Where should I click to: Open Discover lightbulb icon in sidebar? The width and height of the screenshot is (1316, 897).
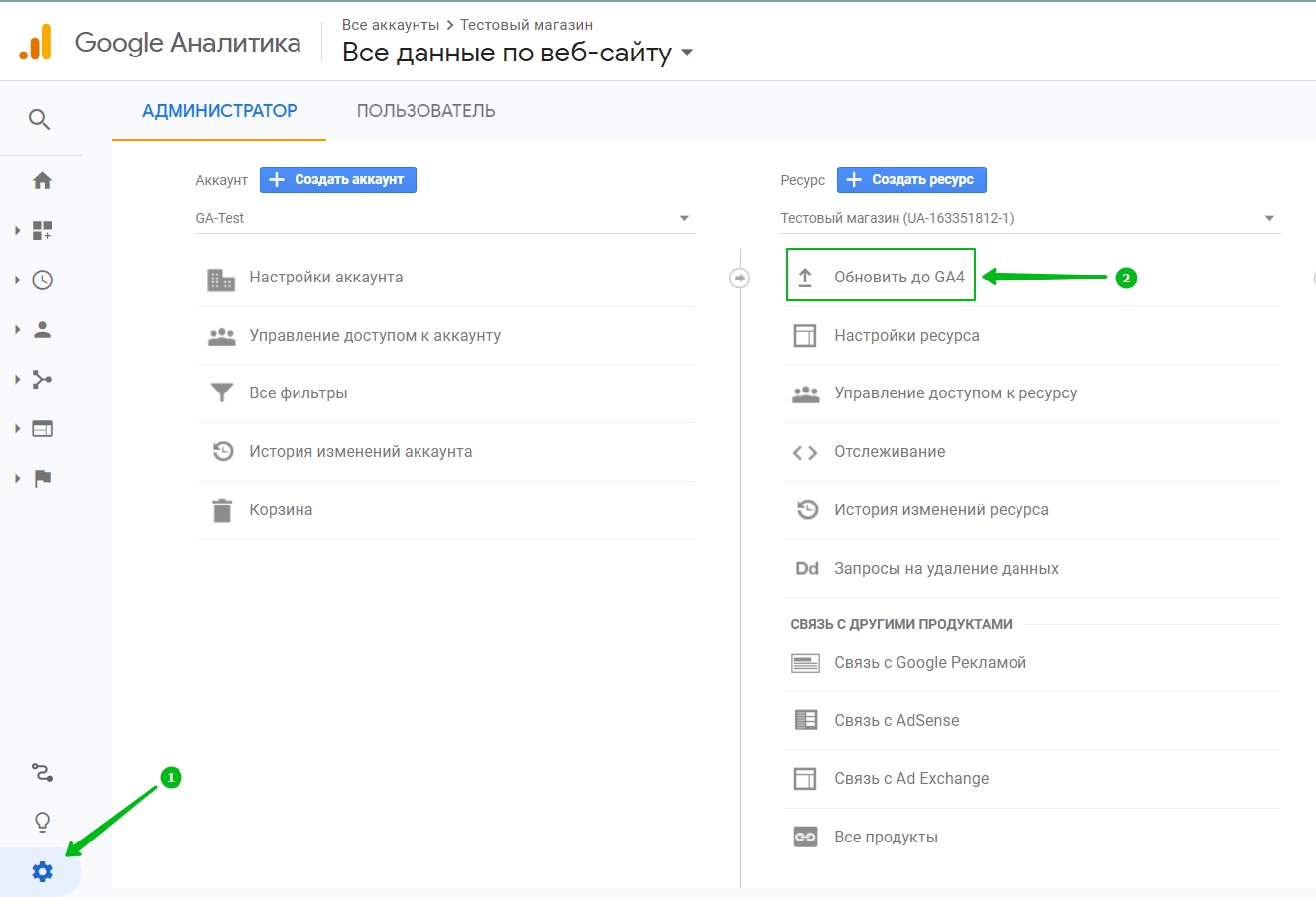coord(42,822)
